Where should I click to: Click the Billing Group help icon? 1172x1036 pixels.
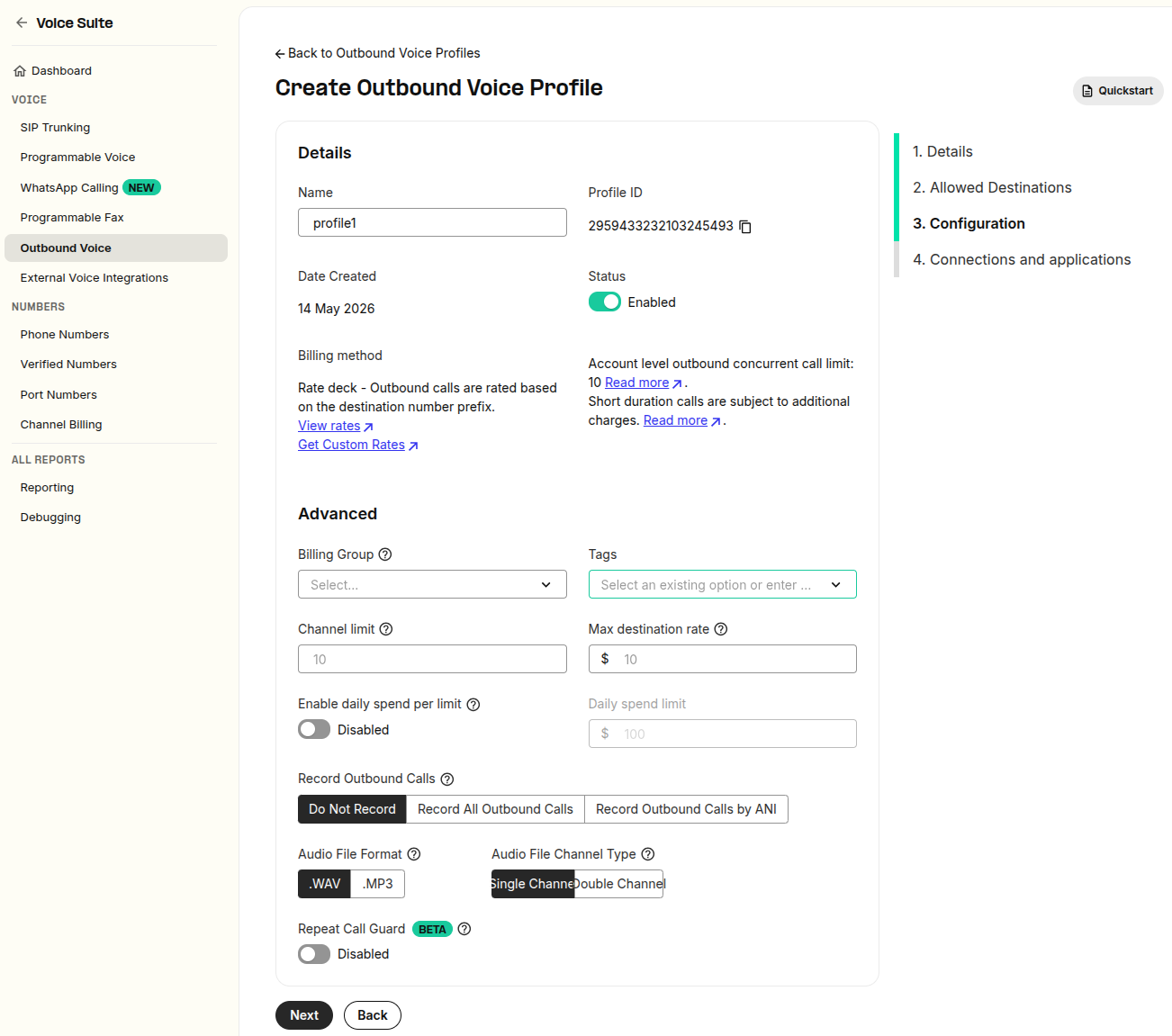click(x=385, y=554)
